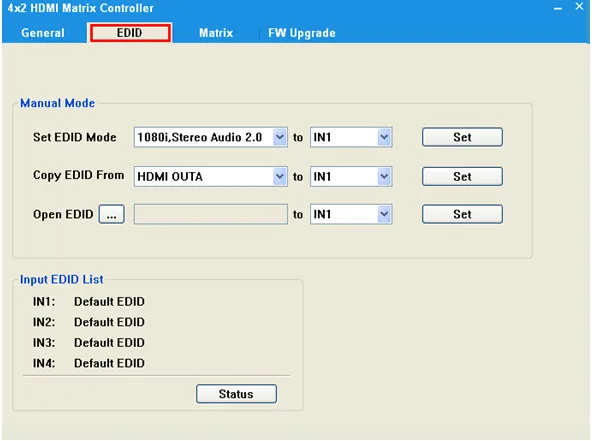Click Set in the Set EDID Mode row
The image size is (592, 441).
(x=462, y=137)
